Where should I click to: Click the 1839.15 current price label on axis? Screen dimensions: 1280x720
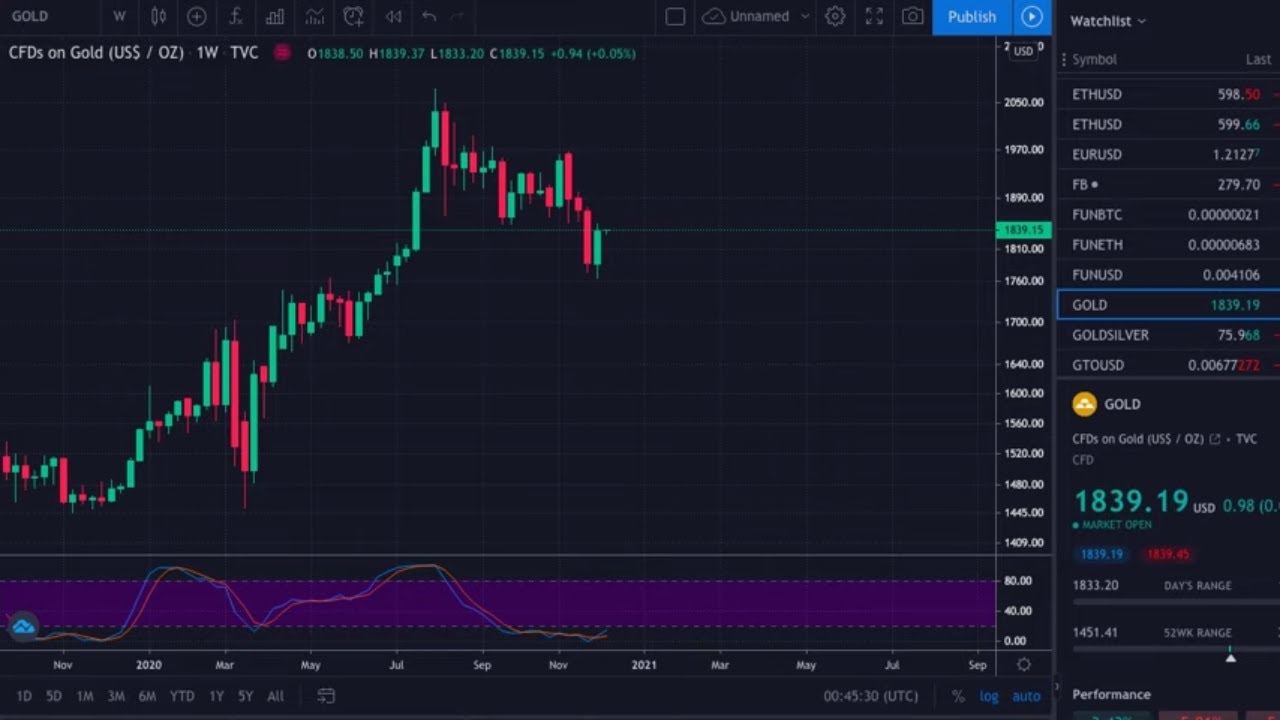[1023, 230]
